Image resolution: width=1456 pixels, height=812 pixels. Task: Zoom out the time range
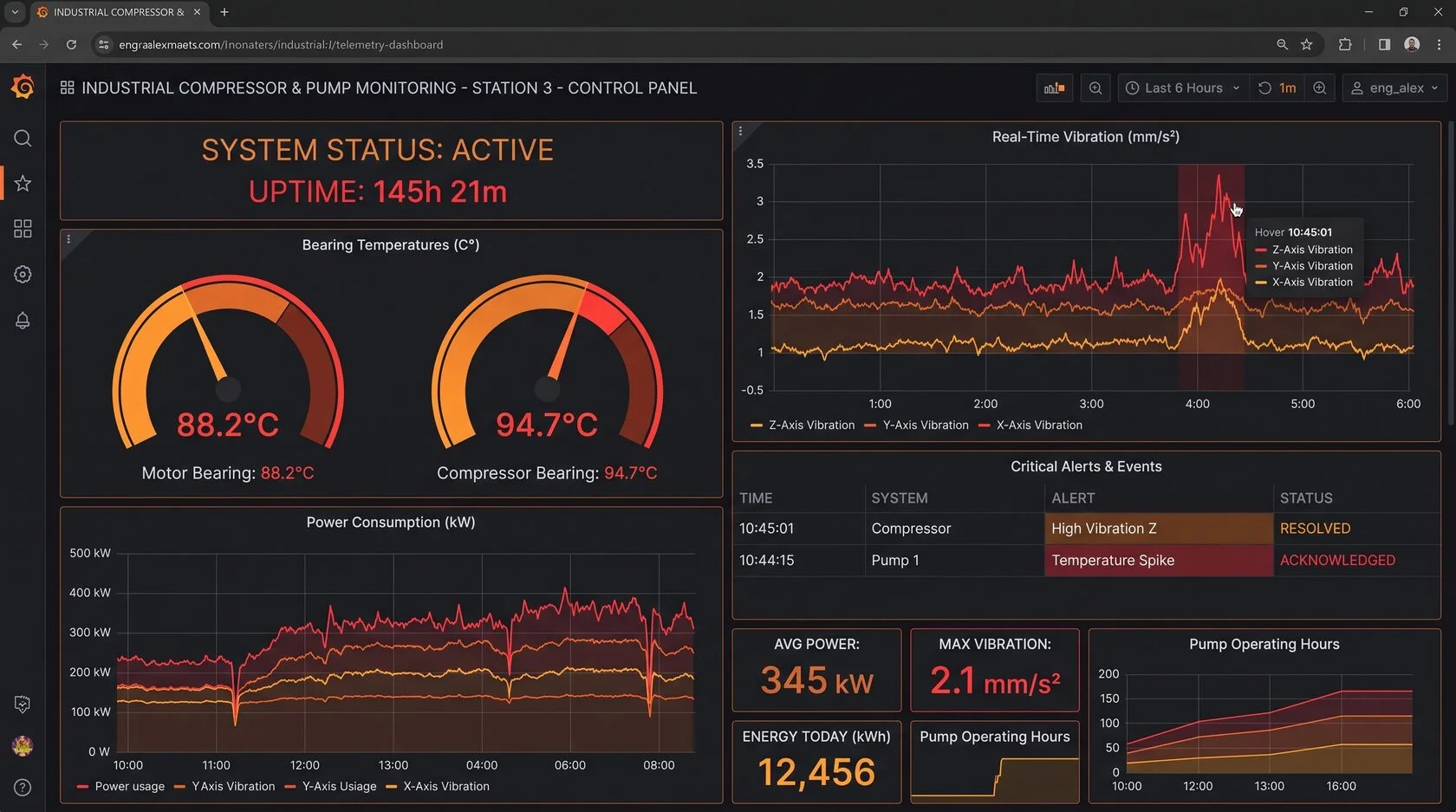click(x=1095, y=88)
